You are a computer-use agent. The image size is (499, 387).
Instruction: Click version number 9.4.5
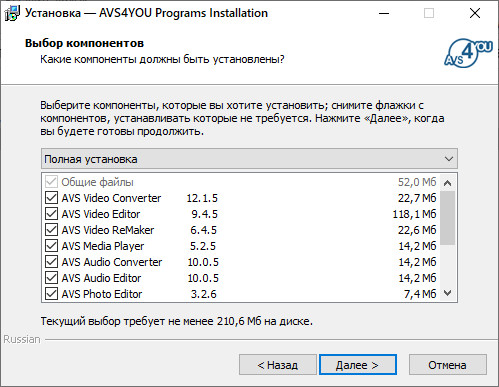(x=204, y=214)
